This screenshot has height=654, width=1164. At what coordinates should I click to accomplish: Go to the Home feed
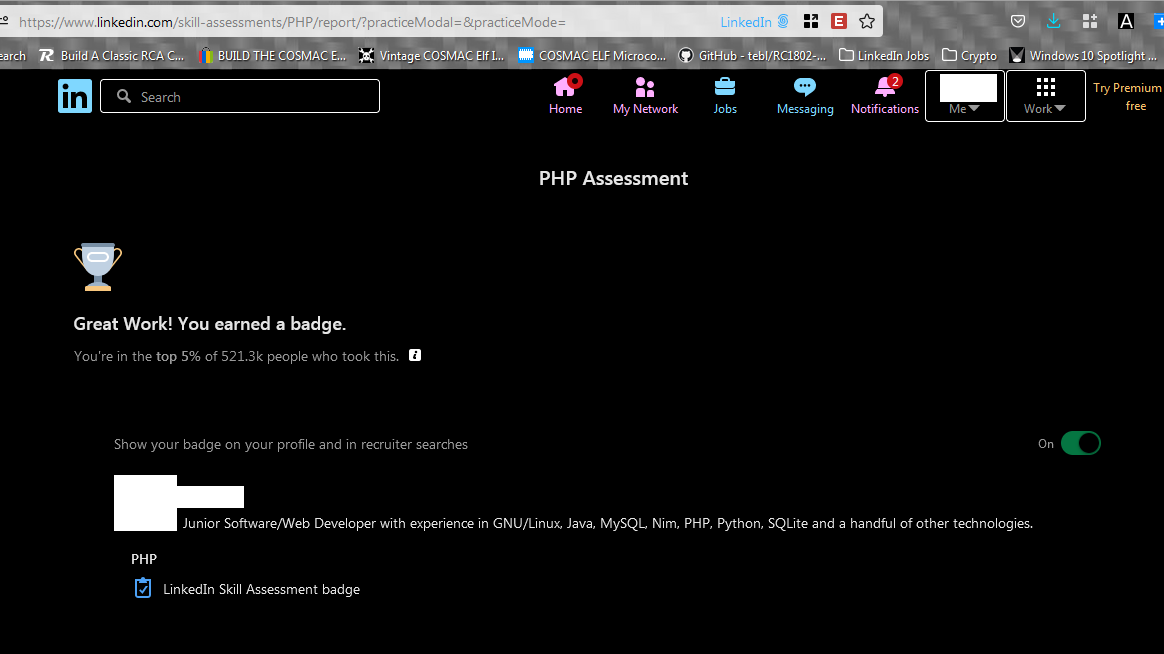click(566, 96)
